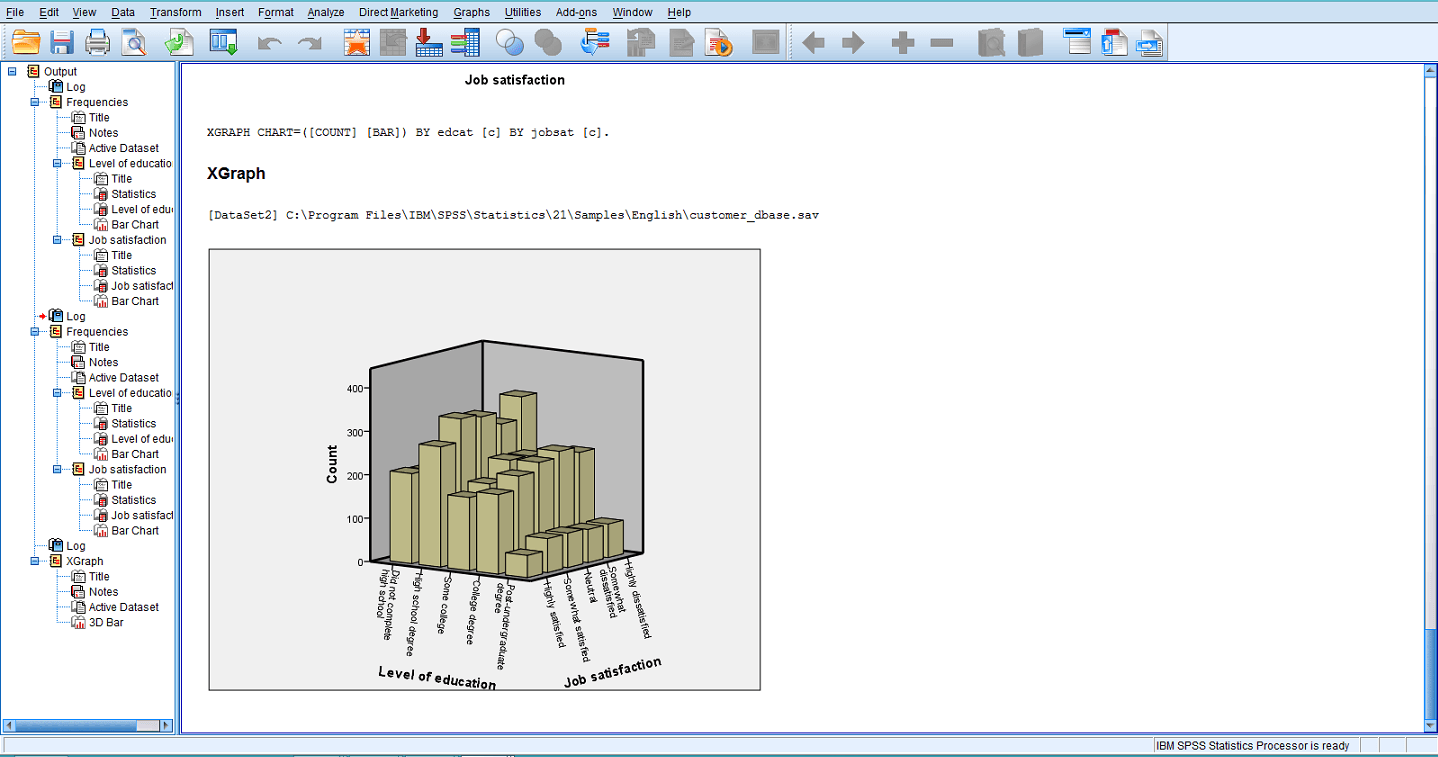Collapse the XGraph node in the outline
This screenshot has height=757, width=1438.
coord(34,561)
